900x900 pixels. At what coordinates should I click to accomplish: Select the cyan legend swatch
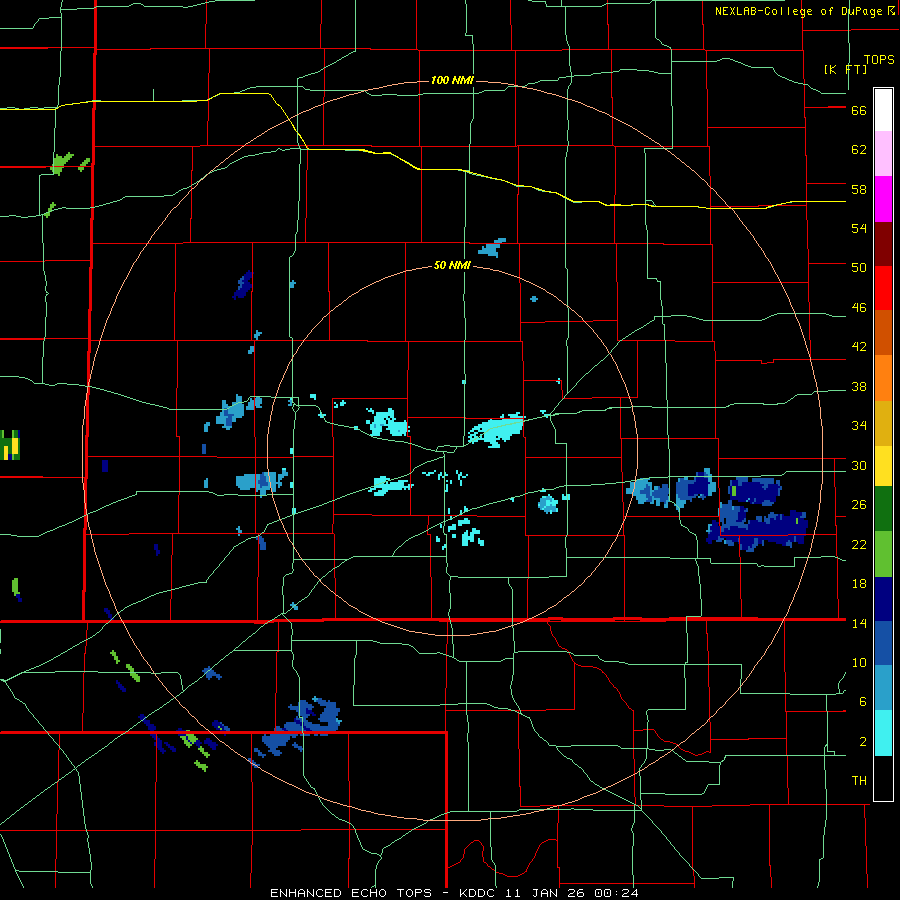tap(883, 733)
